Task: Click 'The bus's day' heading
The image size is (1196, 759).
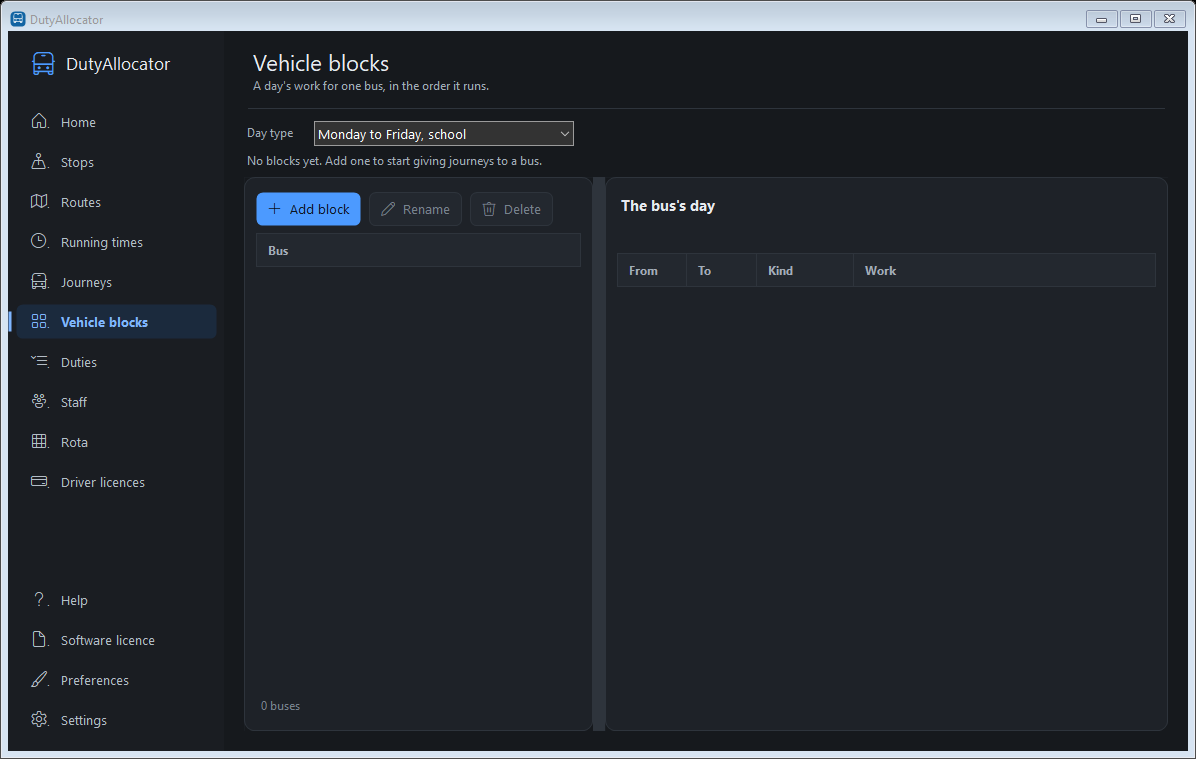Action: [667, 206]
